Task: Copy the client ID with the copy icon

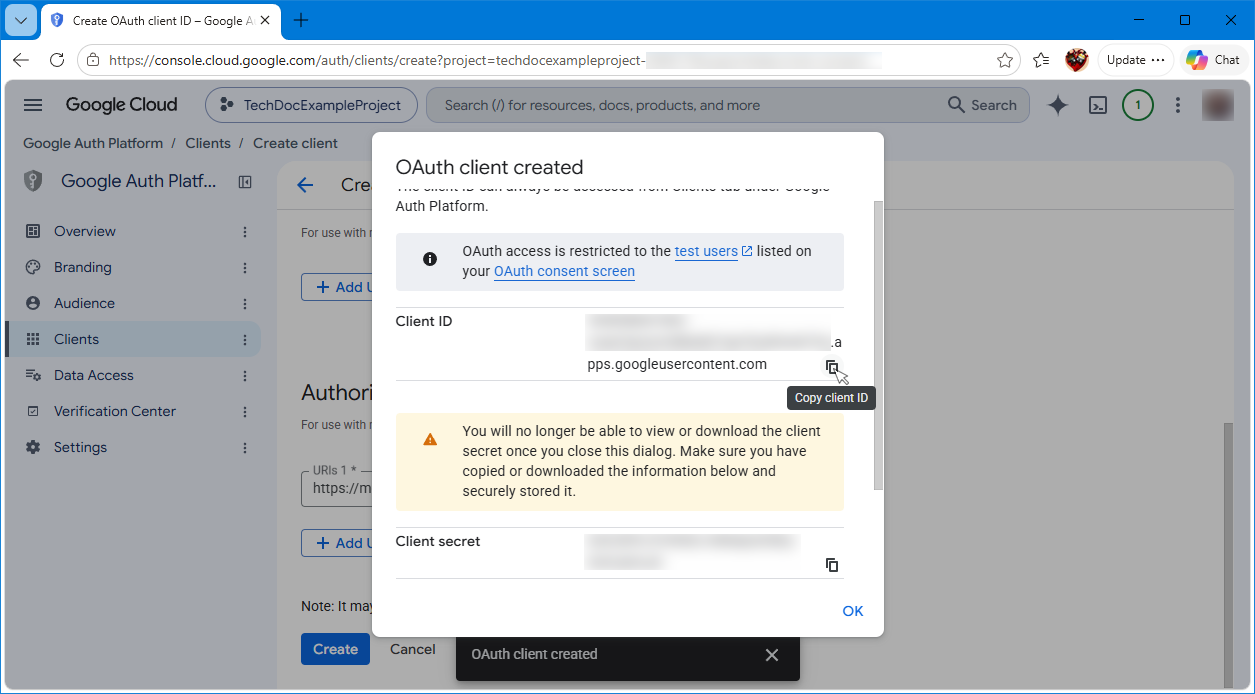Action: coord(832,366)
